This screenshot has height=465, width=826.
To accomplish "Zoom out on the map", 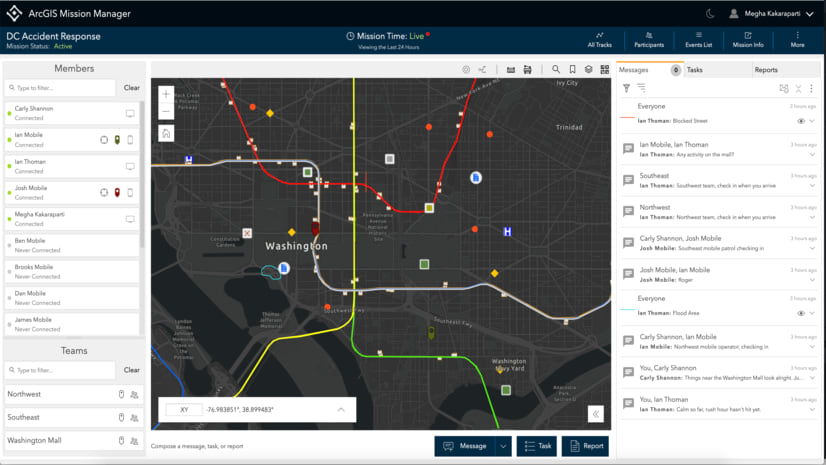I will (x=166, y=111).
